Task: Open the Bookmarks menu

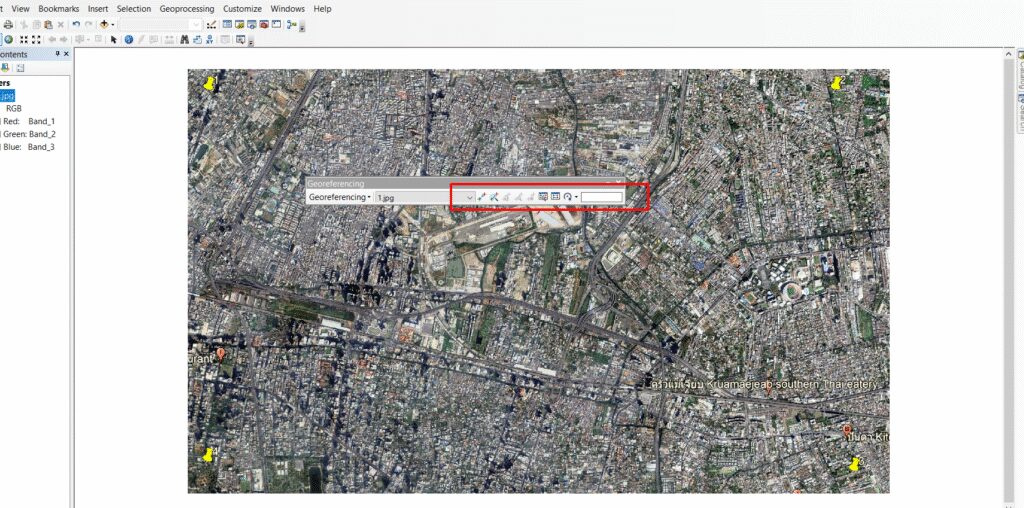Action: 59,8
